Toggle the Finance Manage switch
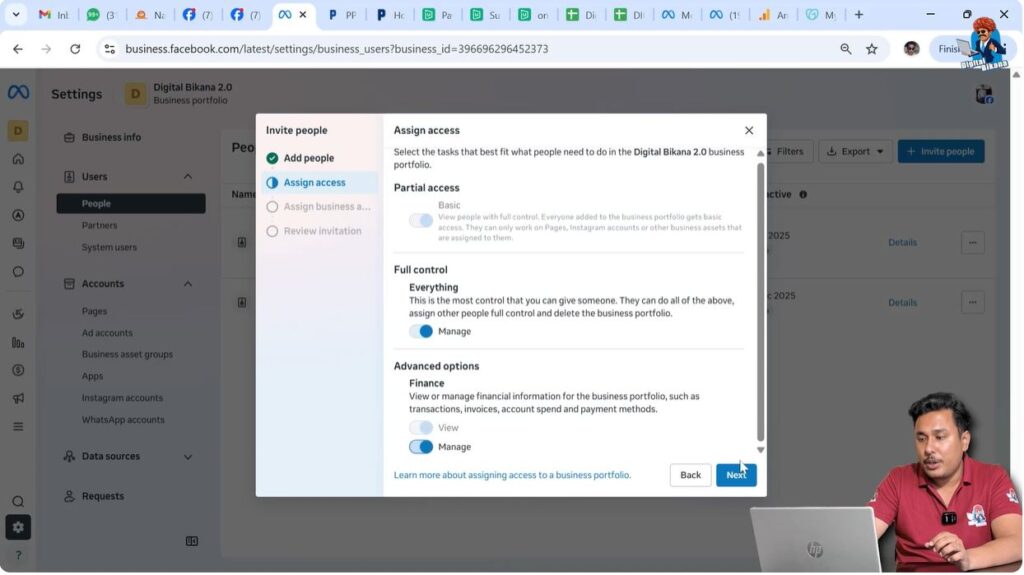The image size is (1024, 575). pos(421,447)
